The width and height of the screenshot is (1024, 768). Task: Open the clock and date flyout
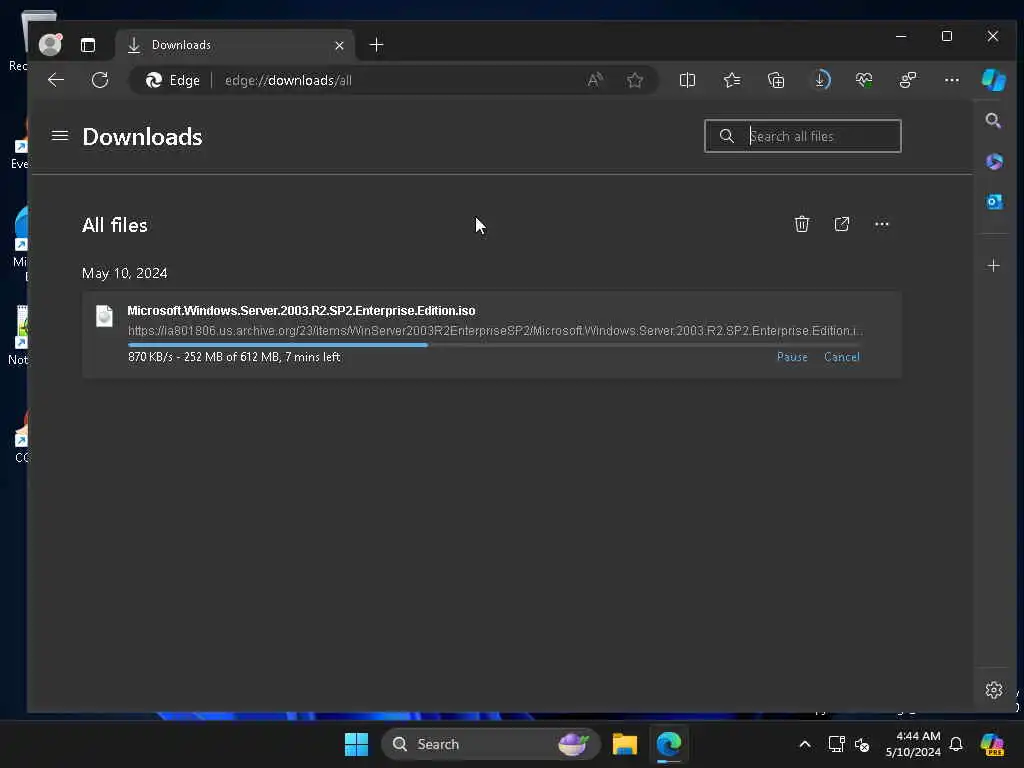point(912,744)
